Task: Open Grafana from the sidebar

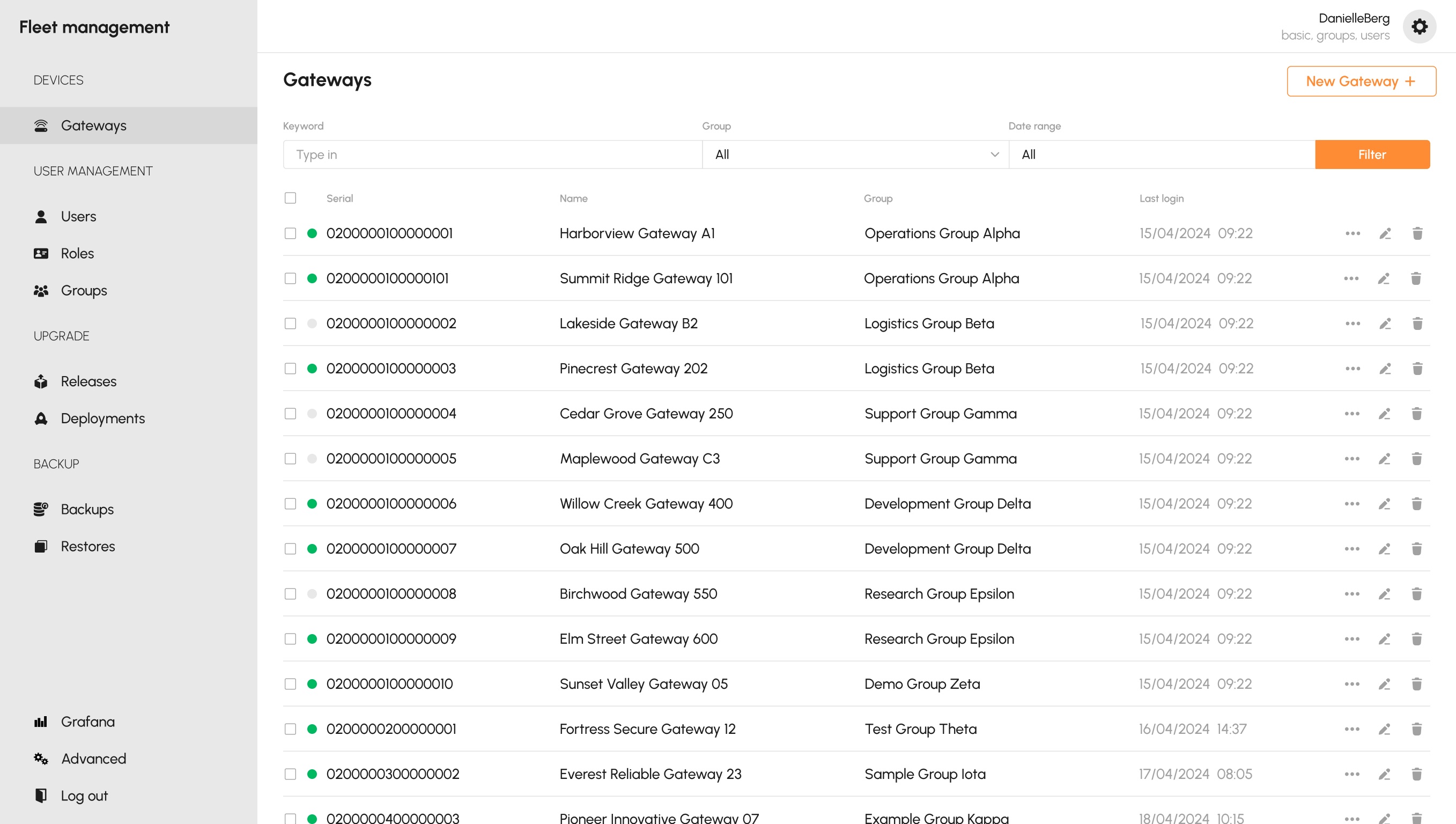Action: (x=87, y=722)
